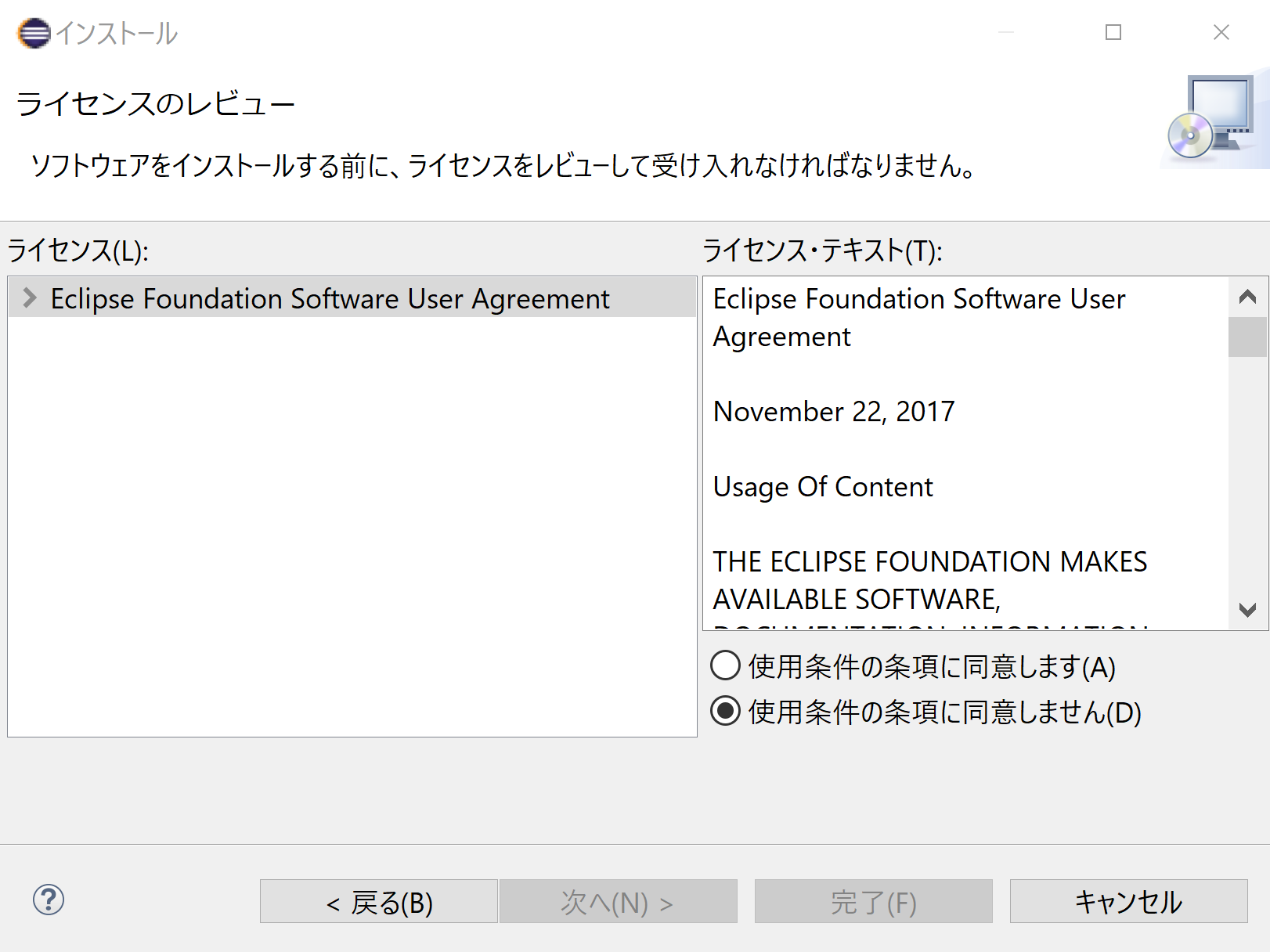Click the ライセンス(L) label

(78, 251)
